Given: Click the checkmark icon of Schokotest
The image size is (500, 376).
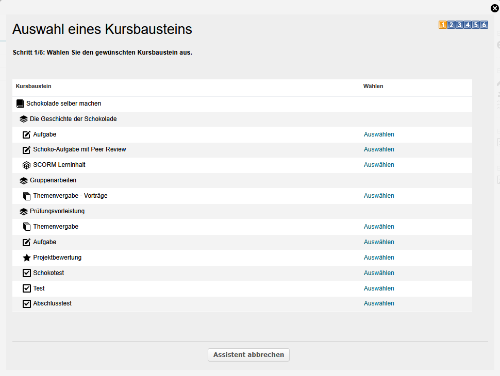Looking at the screenshot, I should coord(27,273).
